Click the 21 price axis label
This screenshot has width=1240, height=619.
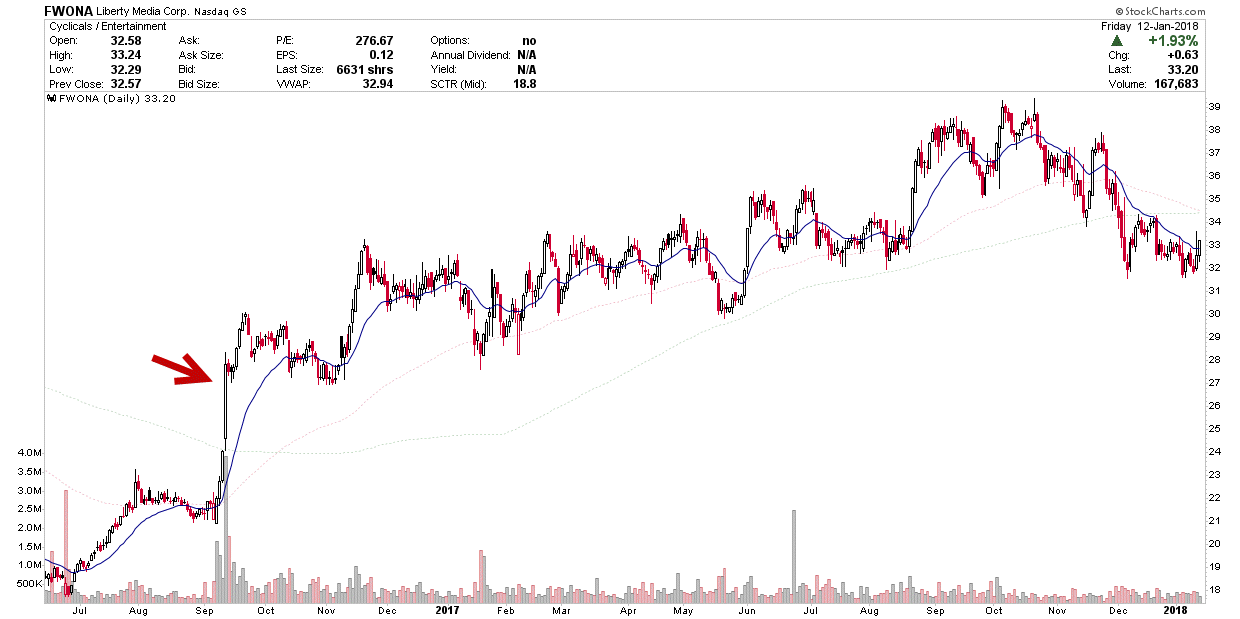[x=1215, y=521]
